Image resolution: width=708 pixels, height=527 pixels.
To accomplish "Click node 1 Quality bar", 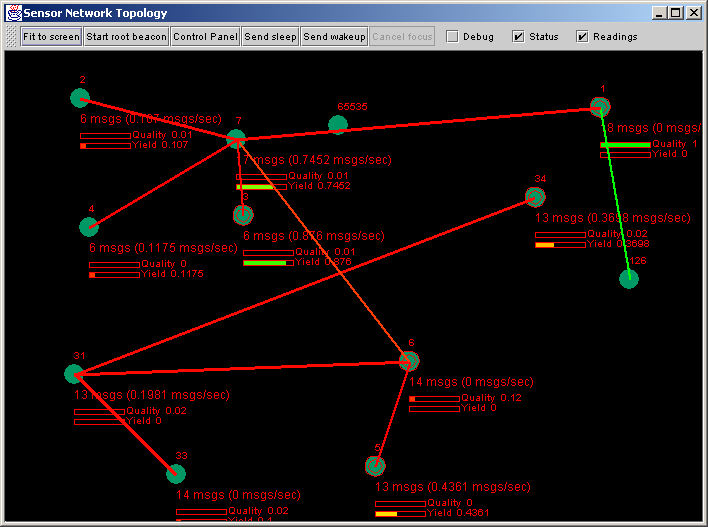I will 625,145.
